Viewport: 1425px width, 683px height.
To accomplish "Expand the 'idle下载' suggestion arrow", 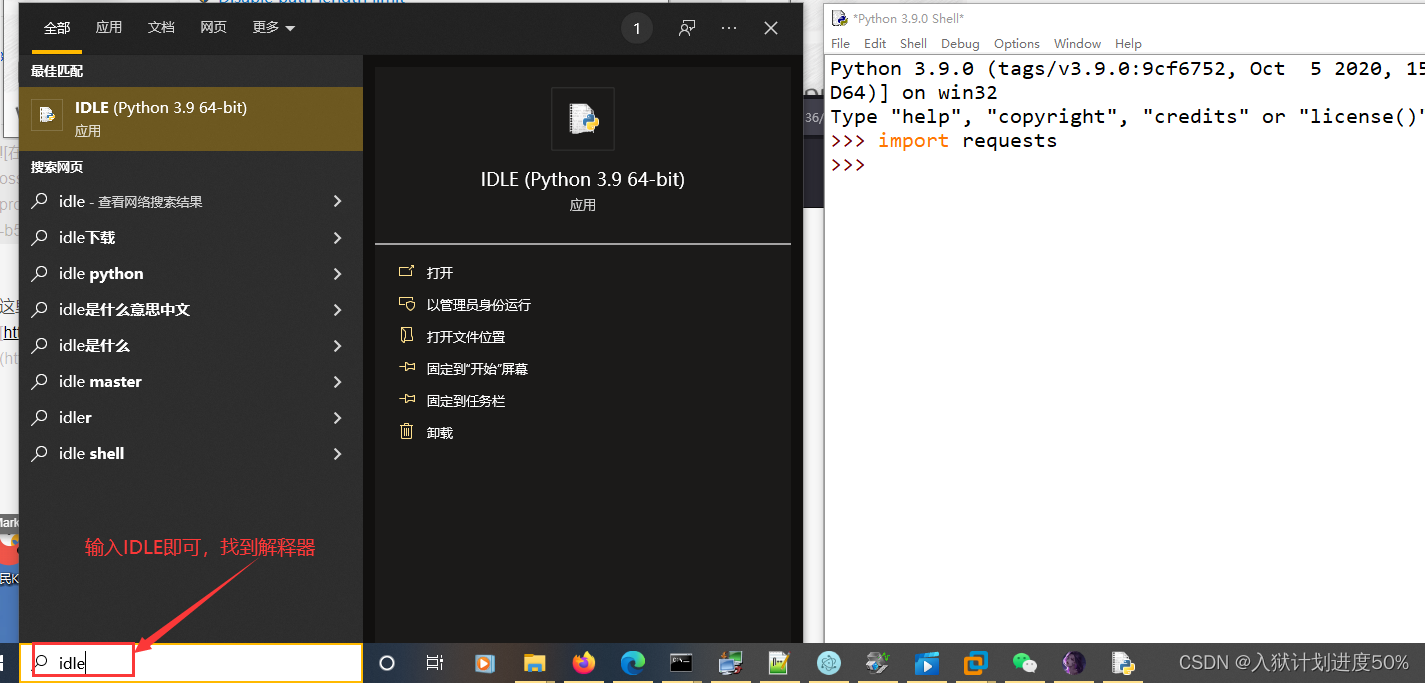I will pos(337,238).
